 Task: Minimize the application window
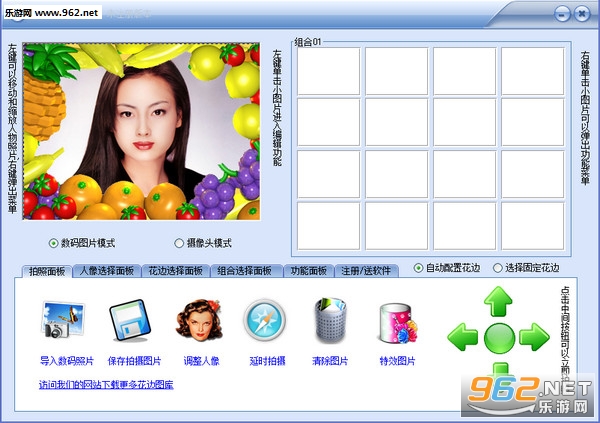(562, 15)
